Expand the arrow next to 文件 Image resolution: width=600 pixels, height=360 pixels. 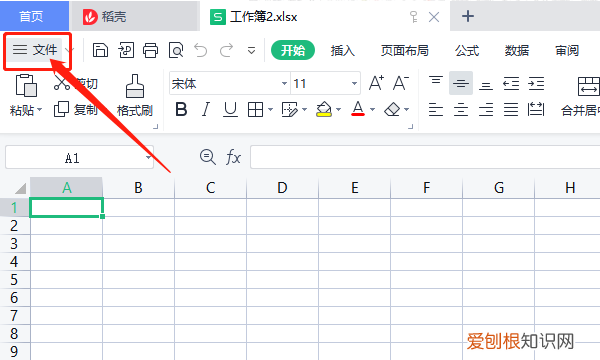[69, 50]
